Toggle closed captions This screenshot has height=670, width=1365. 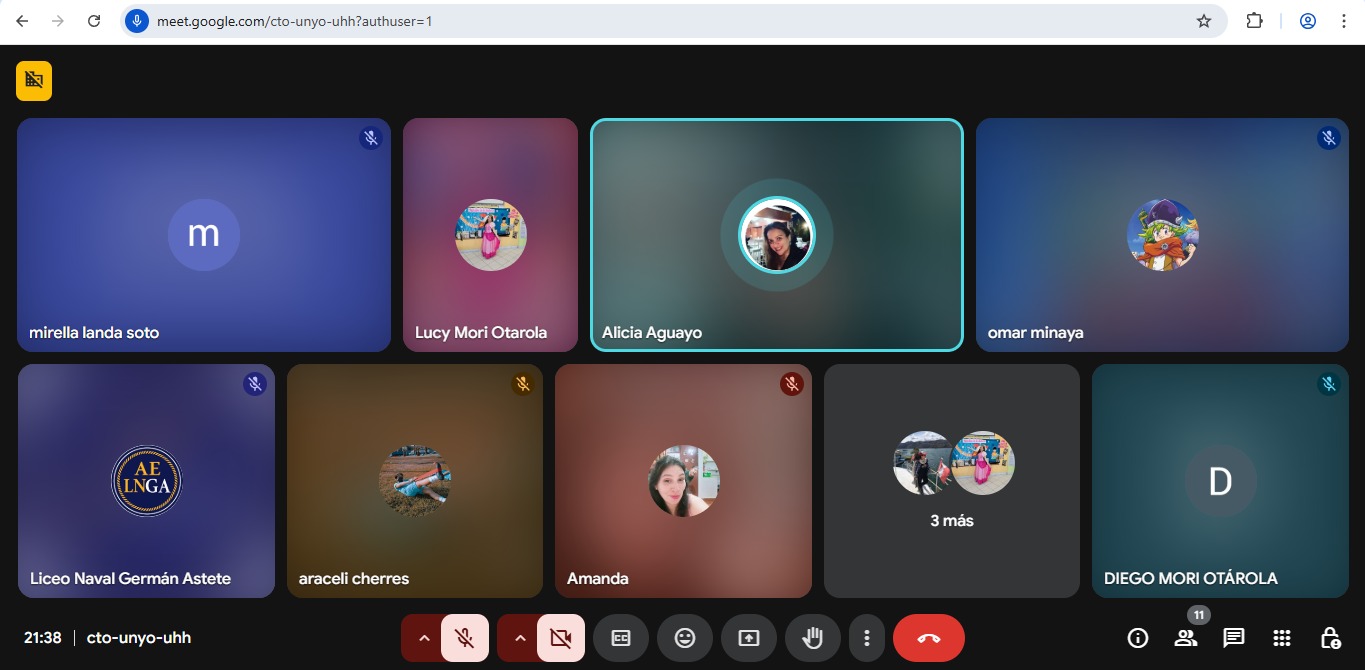621,638
